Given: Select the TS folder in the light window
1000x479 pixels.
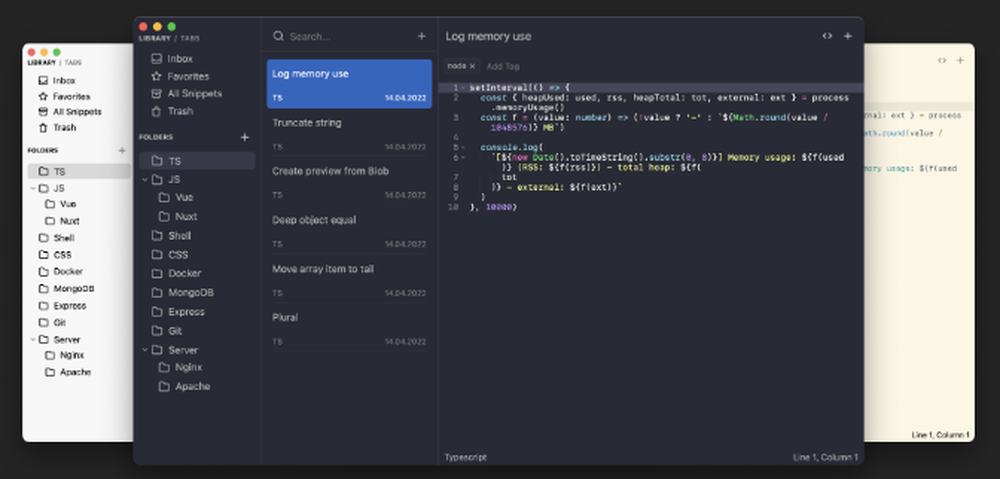Looking at the screenshot, I should click(79, 172).
